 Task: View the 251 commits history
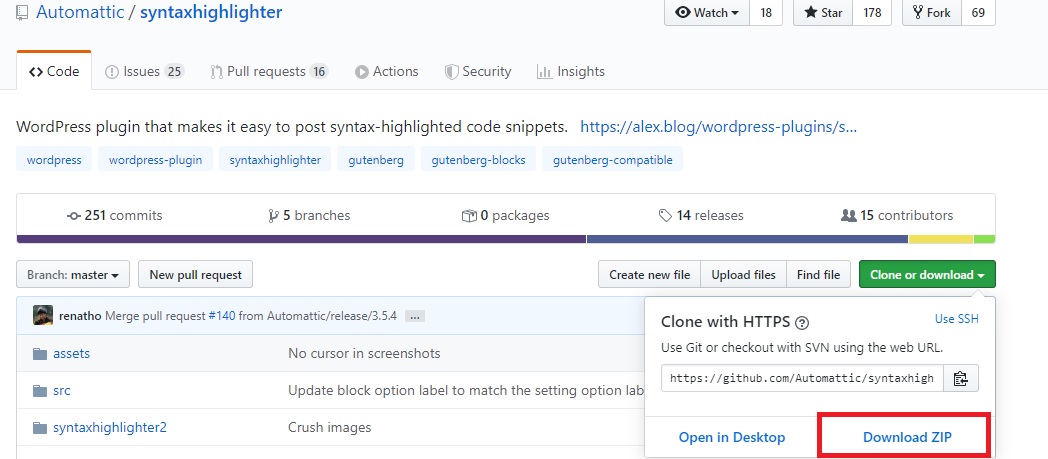pyautogui.click(x=115, y=215)
